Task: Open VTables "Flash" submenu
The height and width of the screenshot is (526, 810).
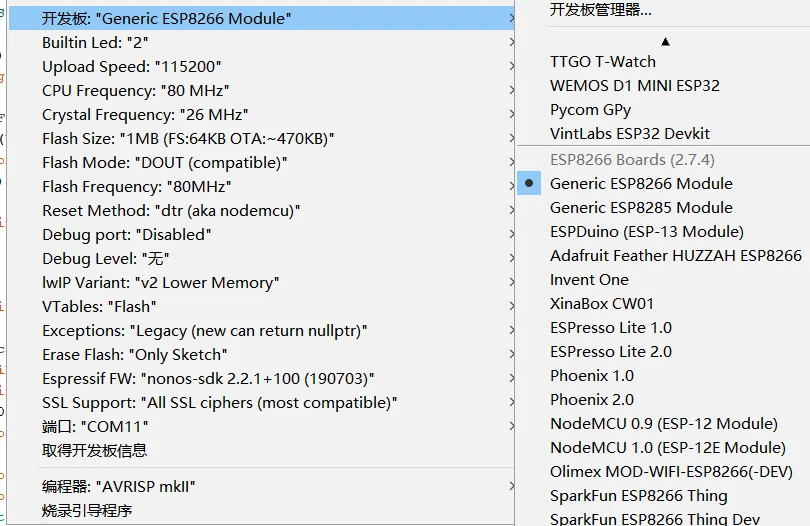Action: (x=261, y=306)
